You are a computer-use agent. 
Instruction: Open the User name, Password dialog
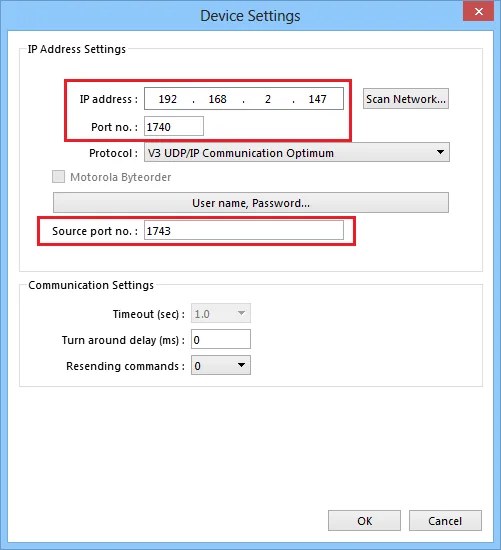coord(251,202)
